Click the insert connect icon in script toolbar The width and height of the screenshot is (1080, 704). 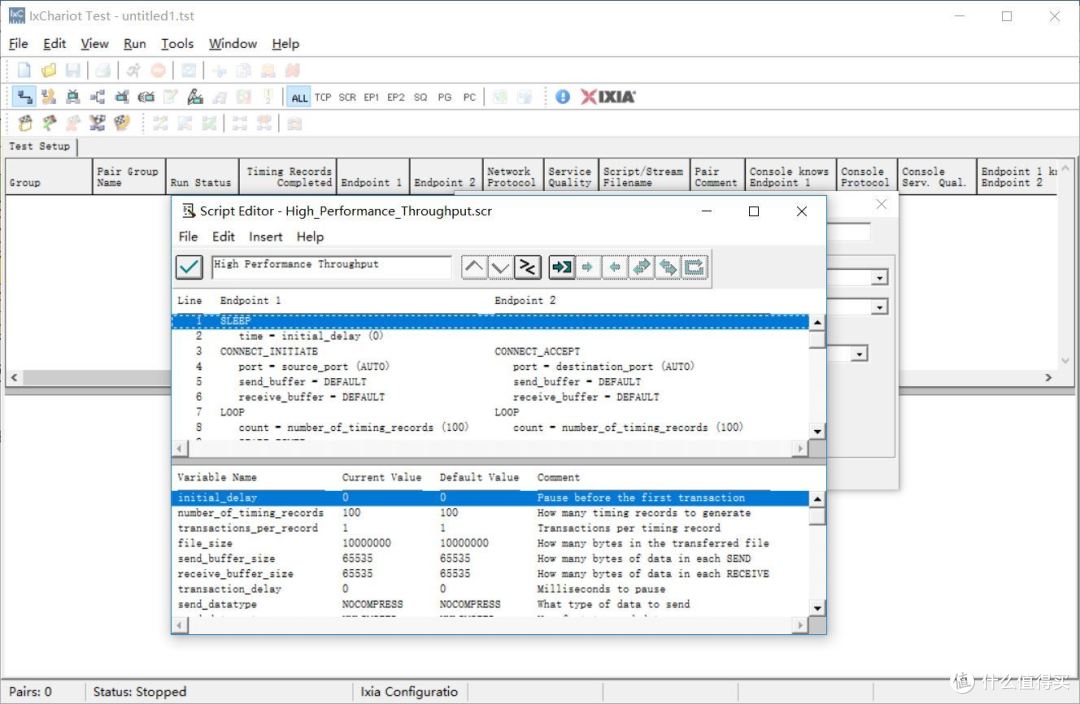(x=562, y=267)
